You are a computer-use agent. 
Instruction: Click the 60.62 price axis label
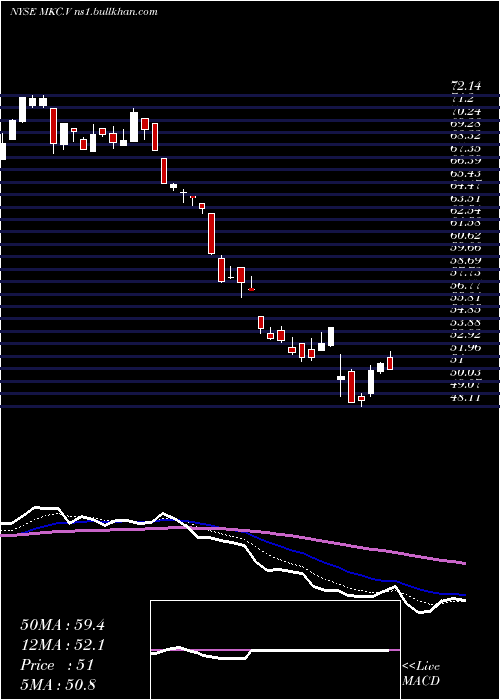click(467, 235)
